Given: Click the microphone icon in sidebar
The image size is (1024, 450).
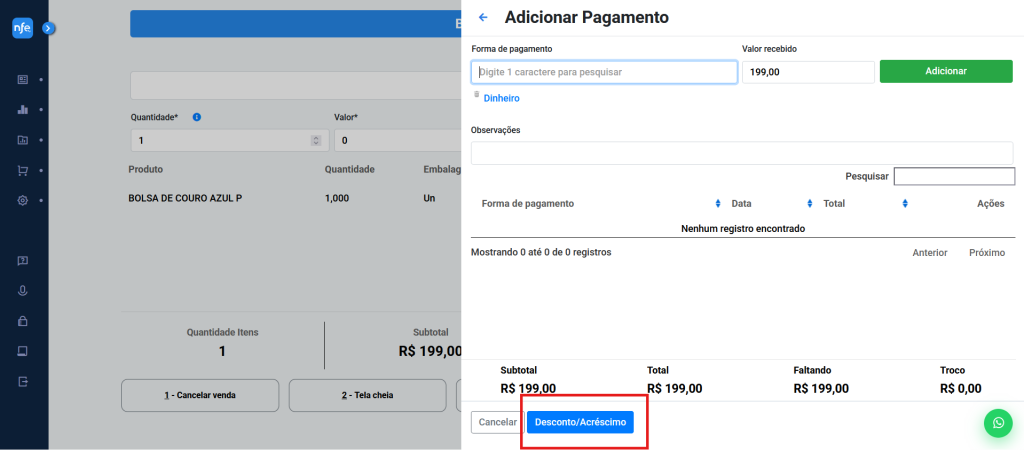Looking at the screenshot, I should [23, 291].
